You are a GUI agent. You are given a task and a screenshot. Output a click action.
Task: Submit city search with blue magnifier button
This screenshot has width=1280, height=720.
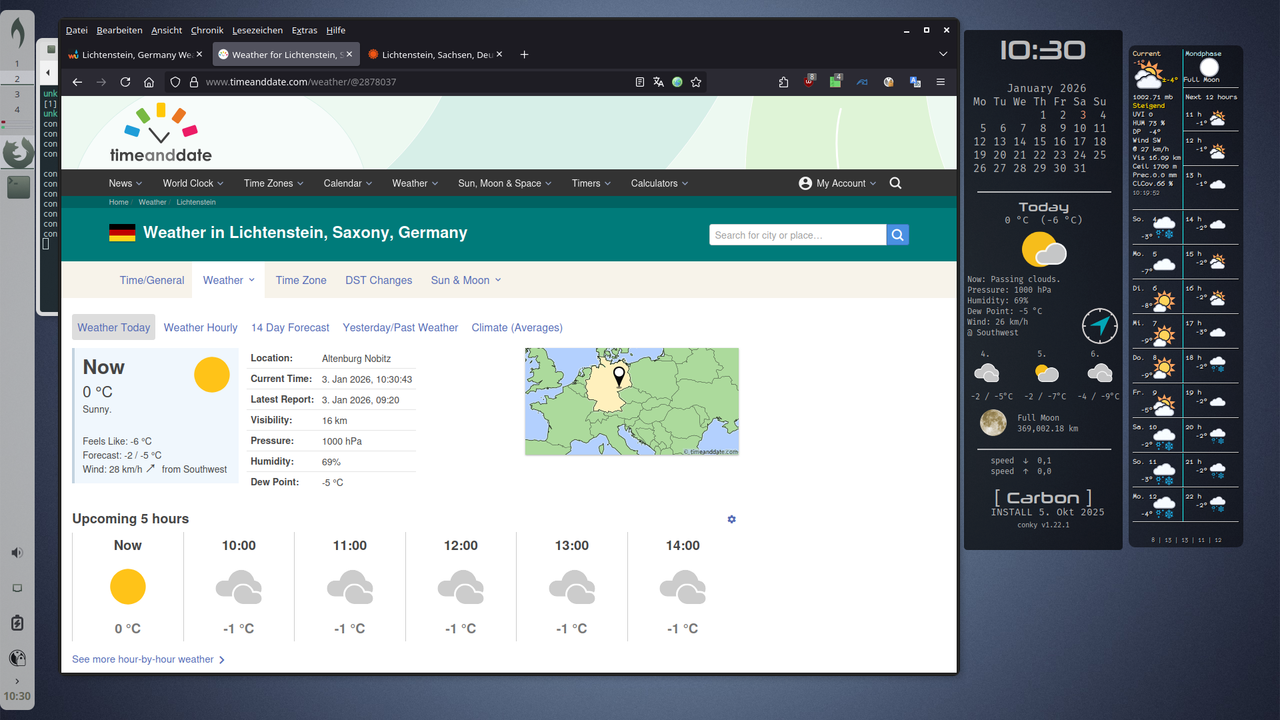click(x=898, y=235)
